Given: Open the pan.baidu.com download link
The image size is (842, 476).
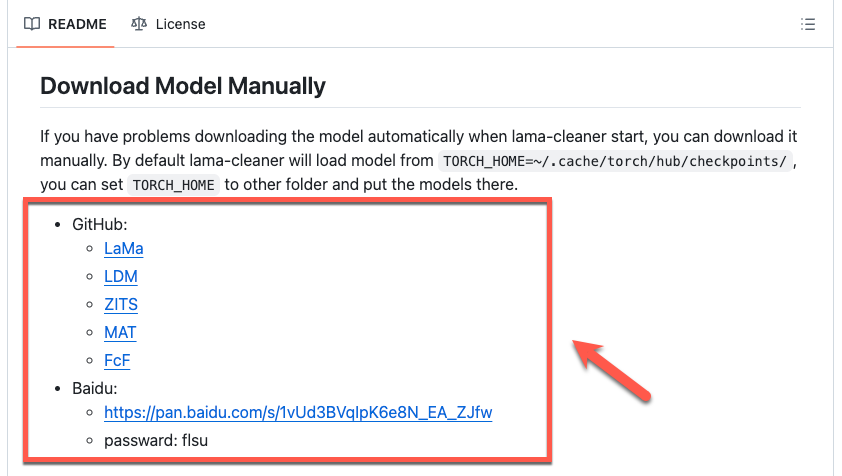Looking at the screenshot, I should [x=298, y=412].
